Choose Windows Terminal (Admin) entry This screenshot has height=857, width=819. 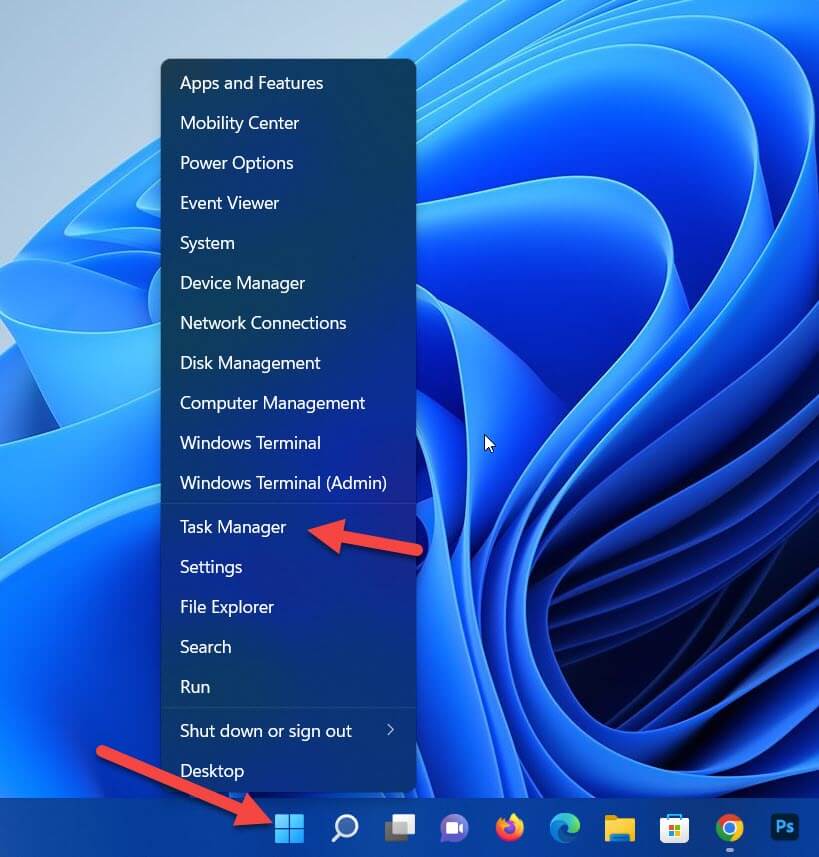pos(283,483)
